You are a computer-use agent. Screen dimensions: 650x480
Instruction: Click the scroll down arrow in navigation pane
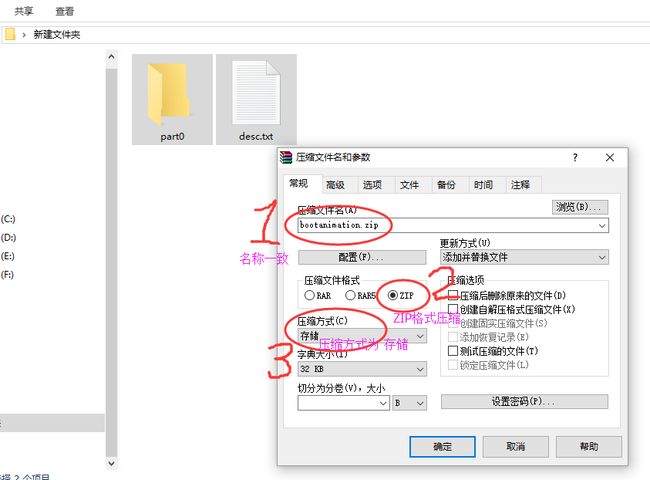[111, 463]
